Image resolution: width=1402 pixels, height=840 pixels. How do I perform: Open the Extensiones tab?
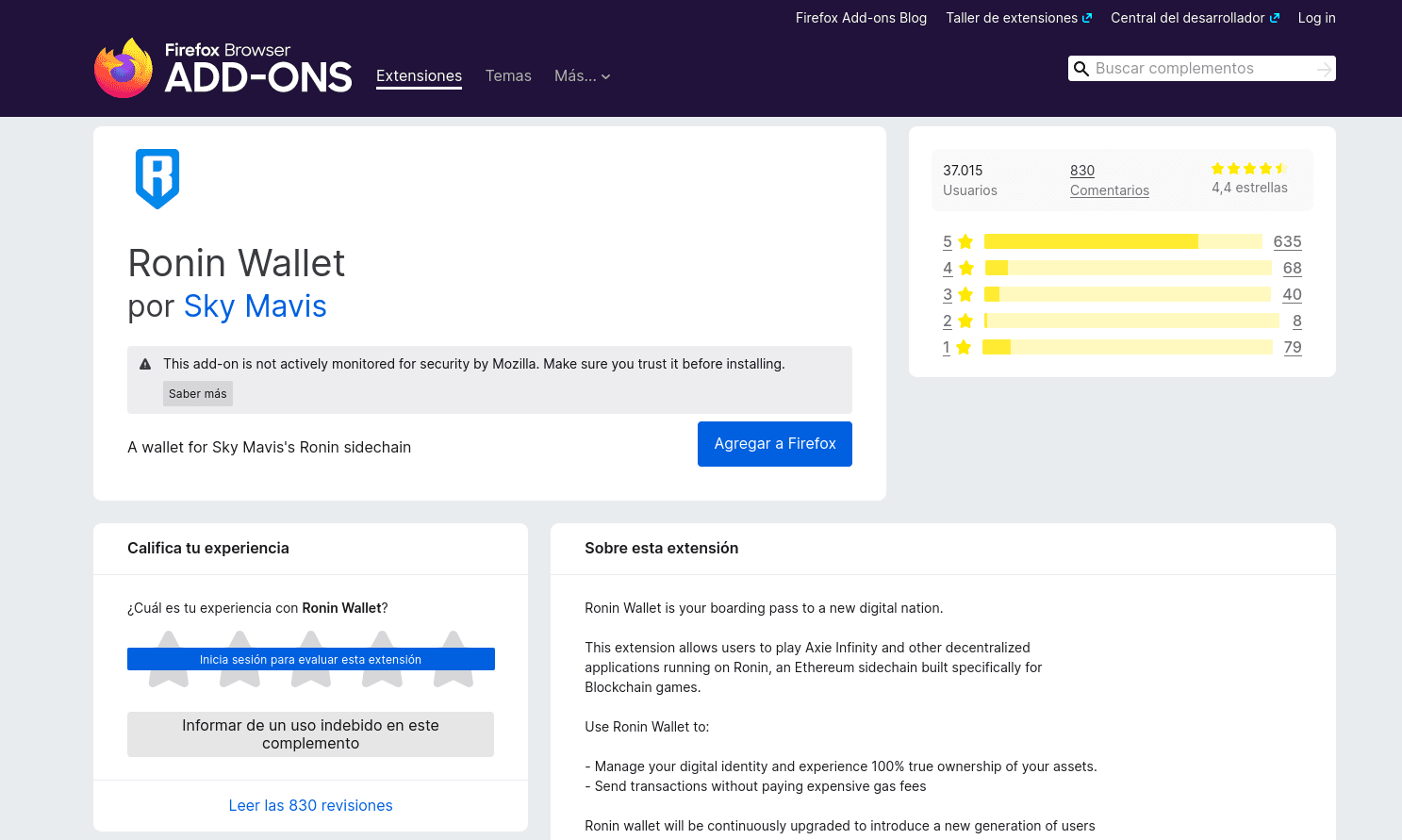point(419,76)
